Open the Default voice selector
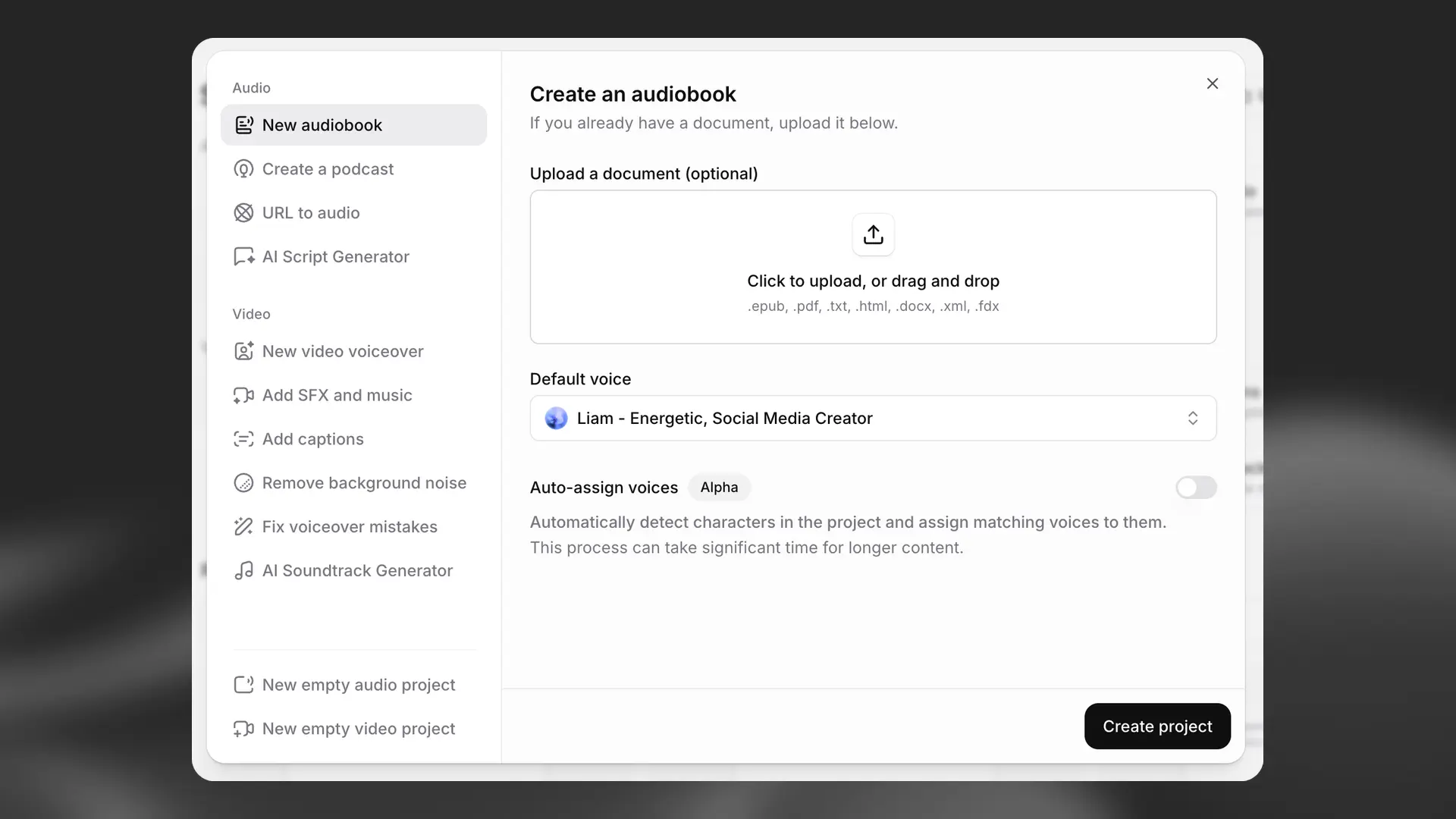The height and width of the screenshot is (819, 1456). [x=873, y=418]
